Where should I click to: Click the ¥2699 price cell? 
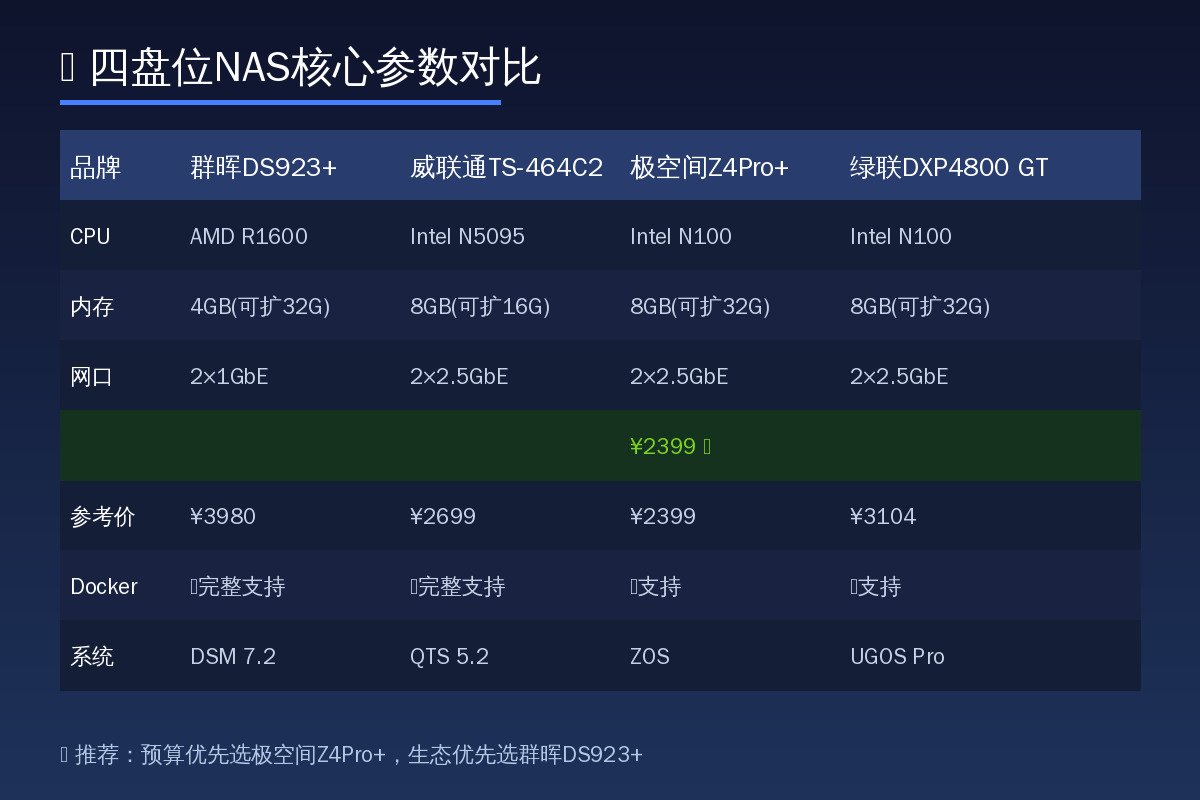[x=443, y=517]
